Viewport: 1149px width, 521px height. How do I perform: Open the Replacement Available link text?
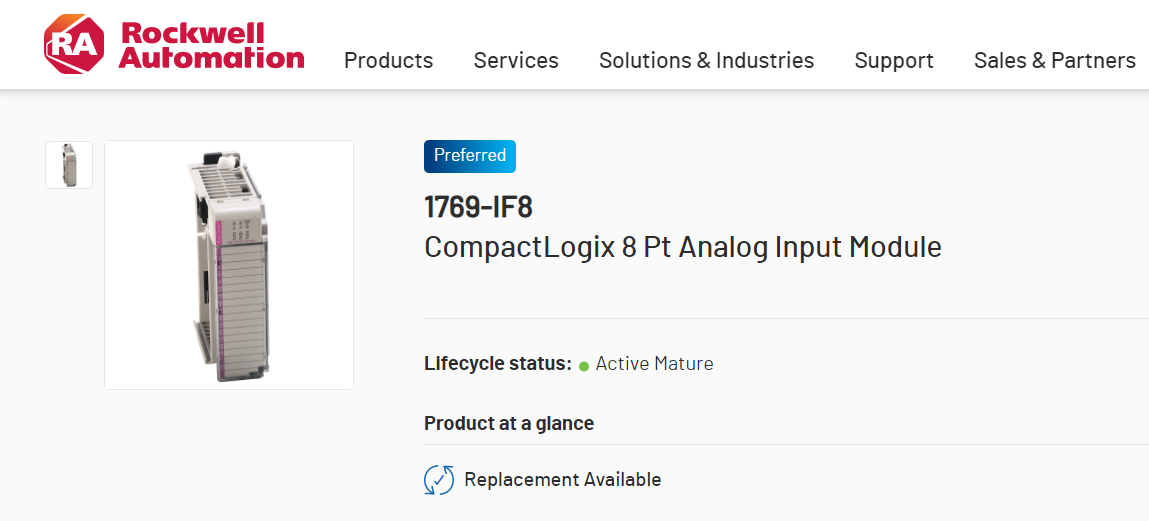[x=562, y=480]
